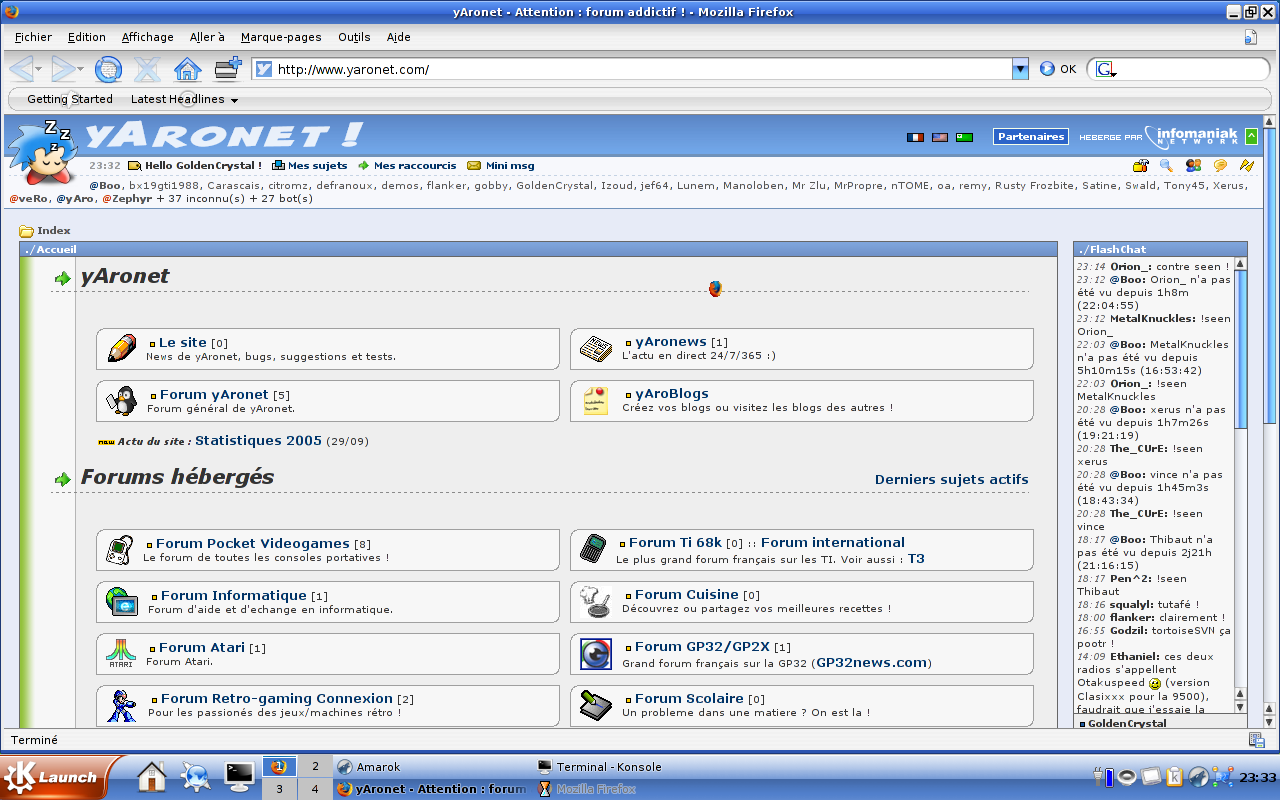Click the sticky note icon of yAroBlogs
The height and width of the screenshot is (800, 1280).
pyautogui.click(x=596, y=401)
